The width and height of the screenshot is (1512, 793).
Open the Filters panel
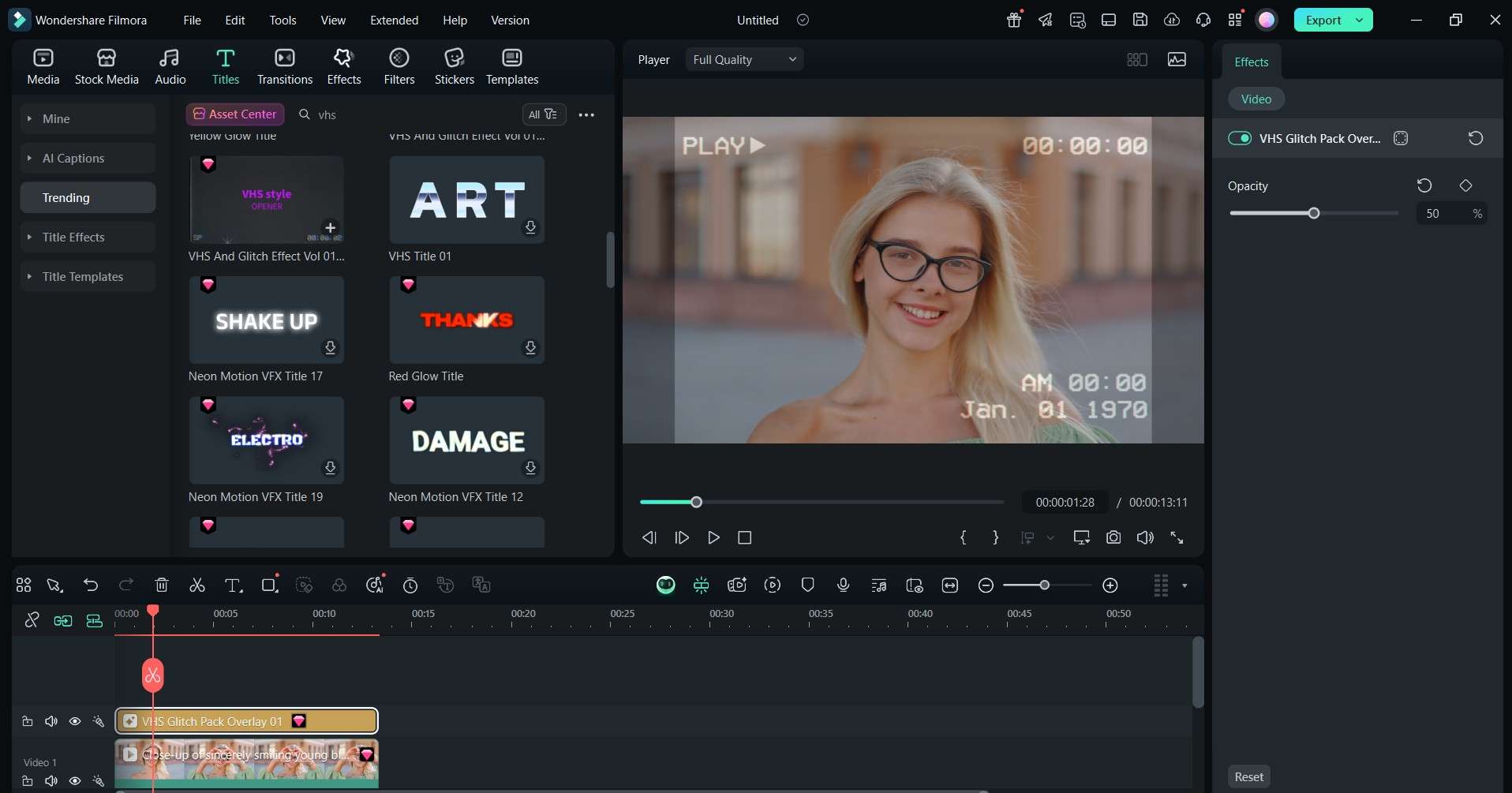(399, 66)
